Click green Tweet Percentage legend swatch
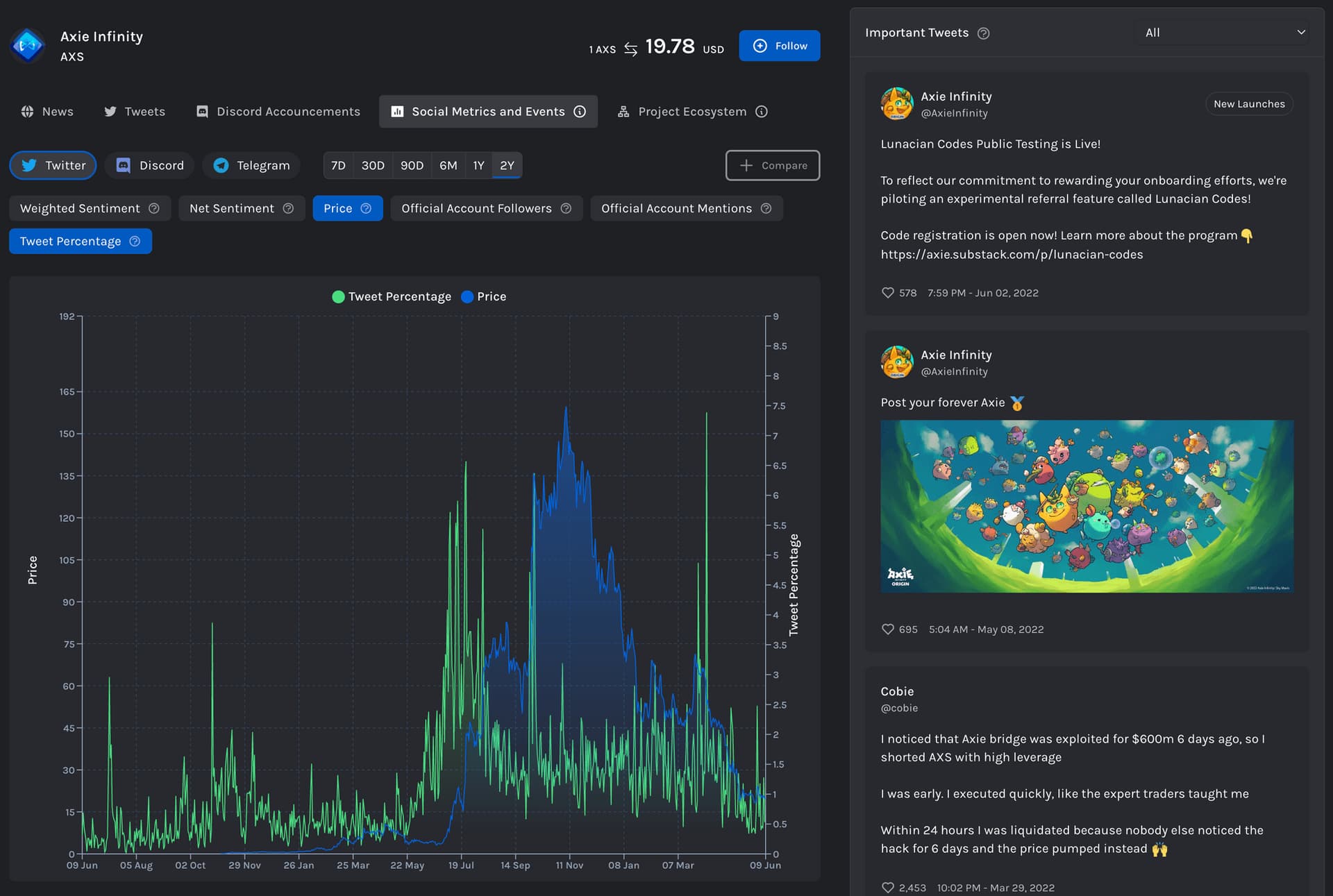The height and width of the screenshot is (896, 1333). [338, 297]
